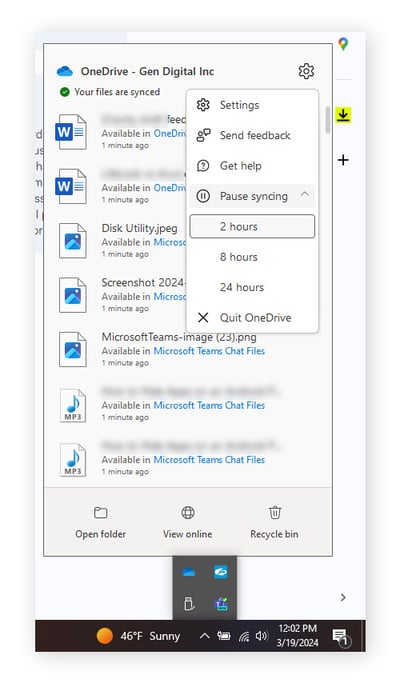Open the notification center icon

pos(341,637)
